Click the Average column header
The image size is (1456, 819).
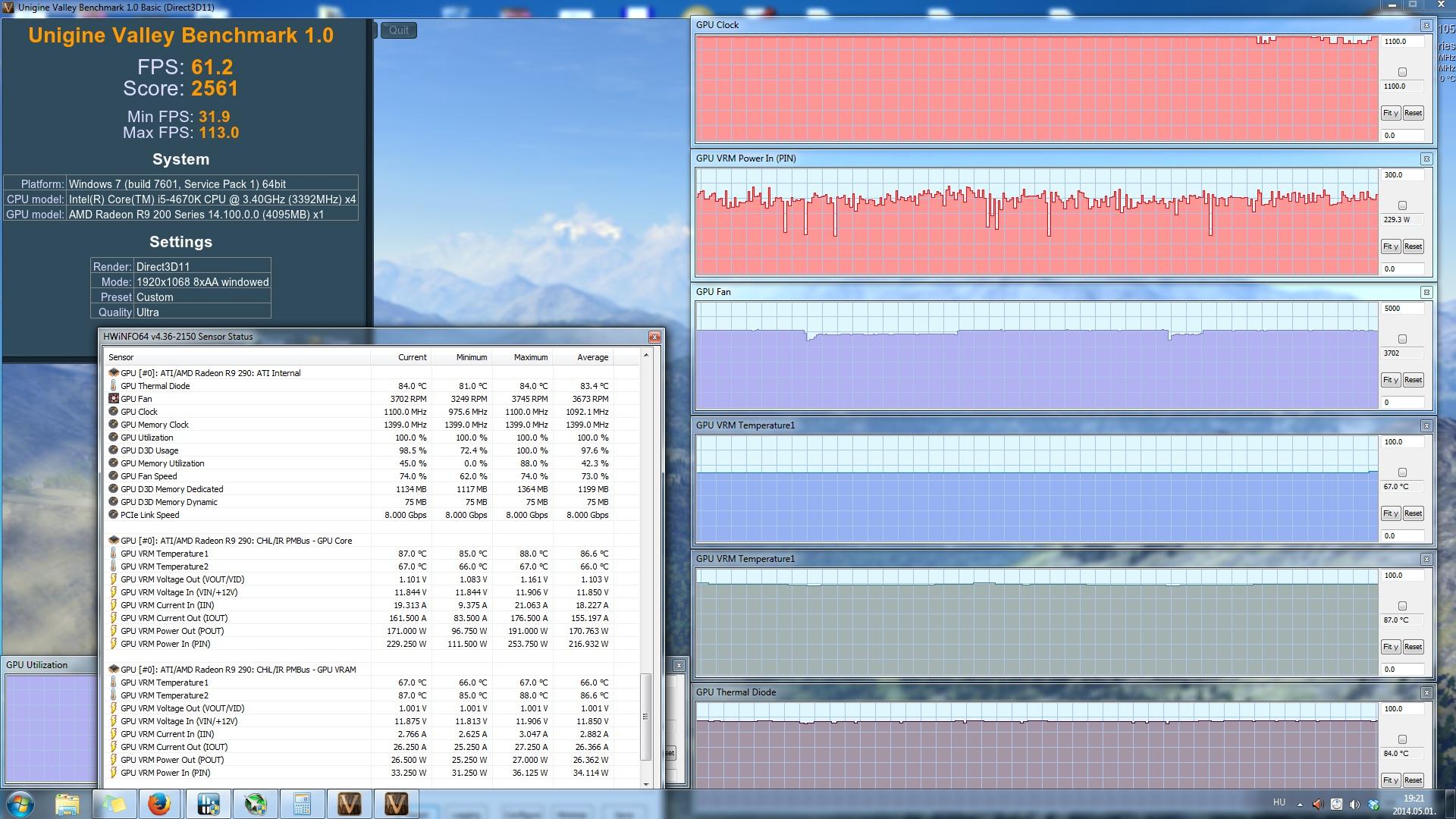click(x=591, y=357)
